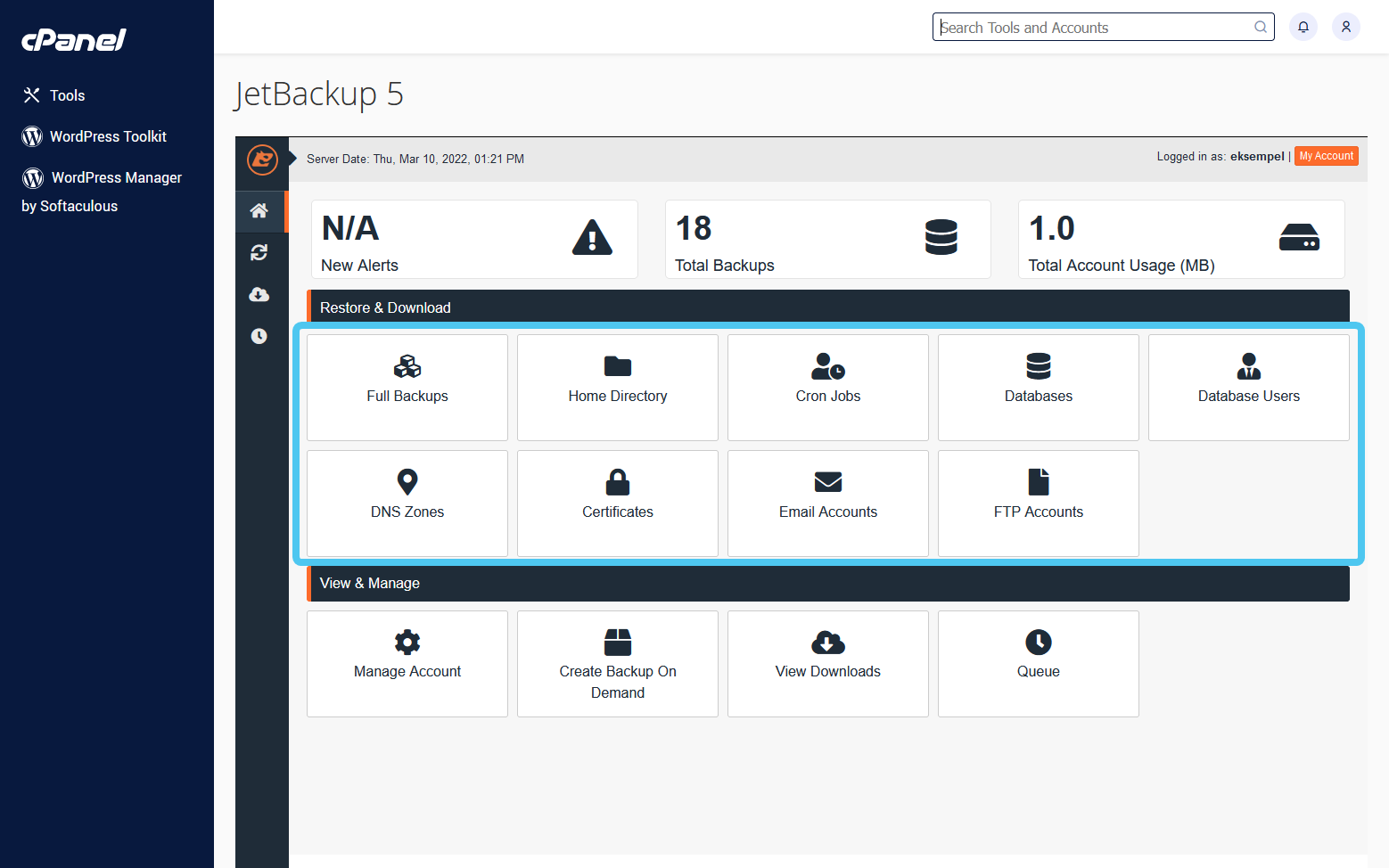The image size is (1389, 868).
Task: Select the Cron Jobs restore icon
Action: coord(827,387)
